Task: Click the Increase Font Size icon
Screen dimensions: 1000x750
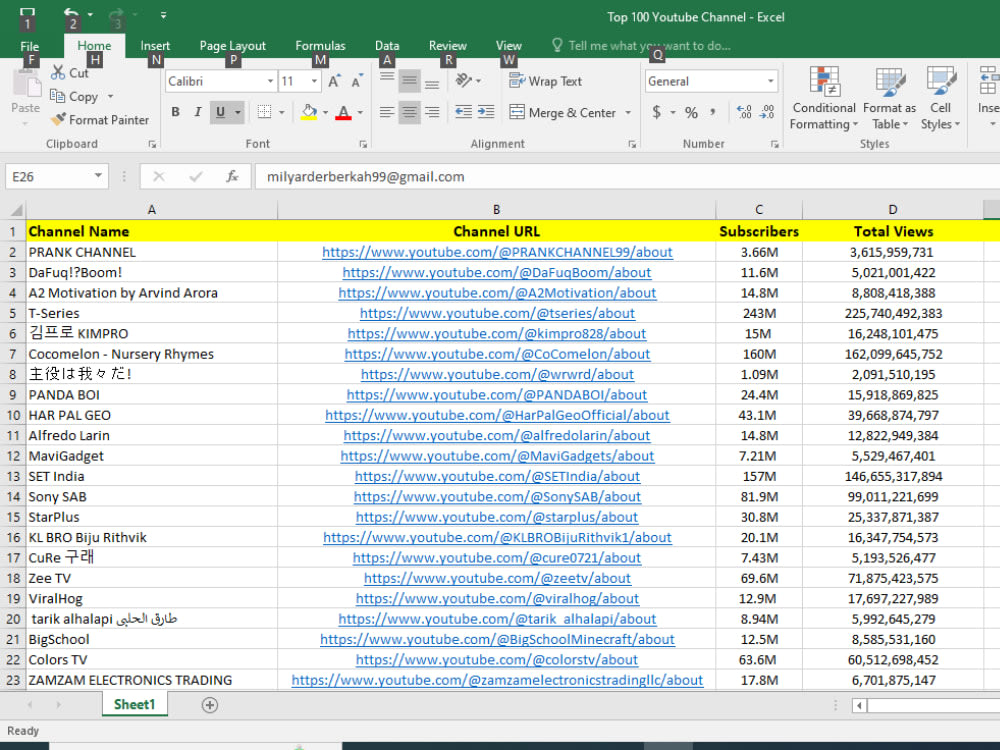Action: (x=334, y=81)
